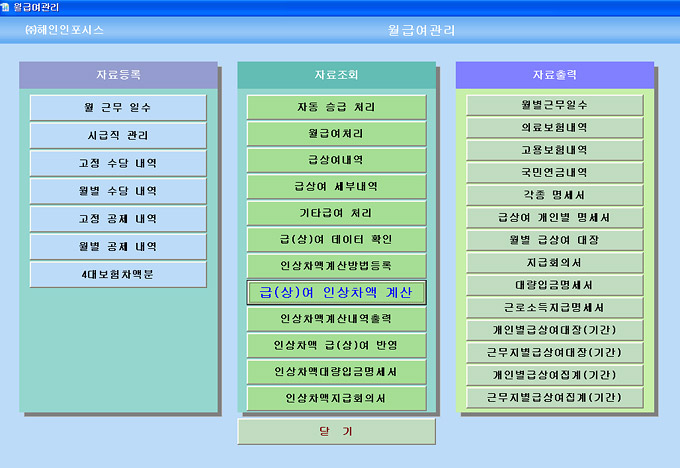The image size is (680, 468).
Task: Open the 4대보험차액분 button
Action: tap(118, 274)
